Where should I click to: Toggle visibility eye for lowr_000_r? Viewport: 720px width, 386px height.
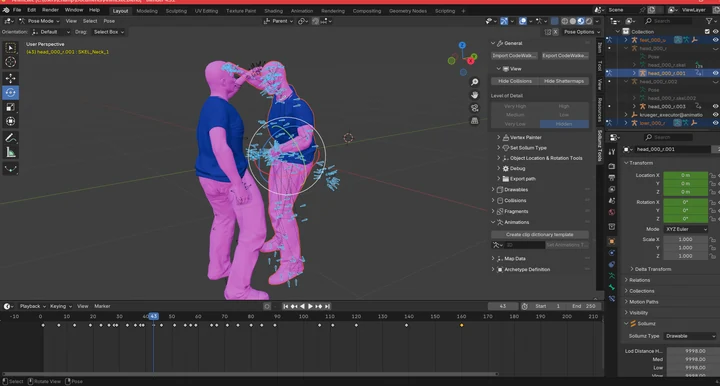715,123
